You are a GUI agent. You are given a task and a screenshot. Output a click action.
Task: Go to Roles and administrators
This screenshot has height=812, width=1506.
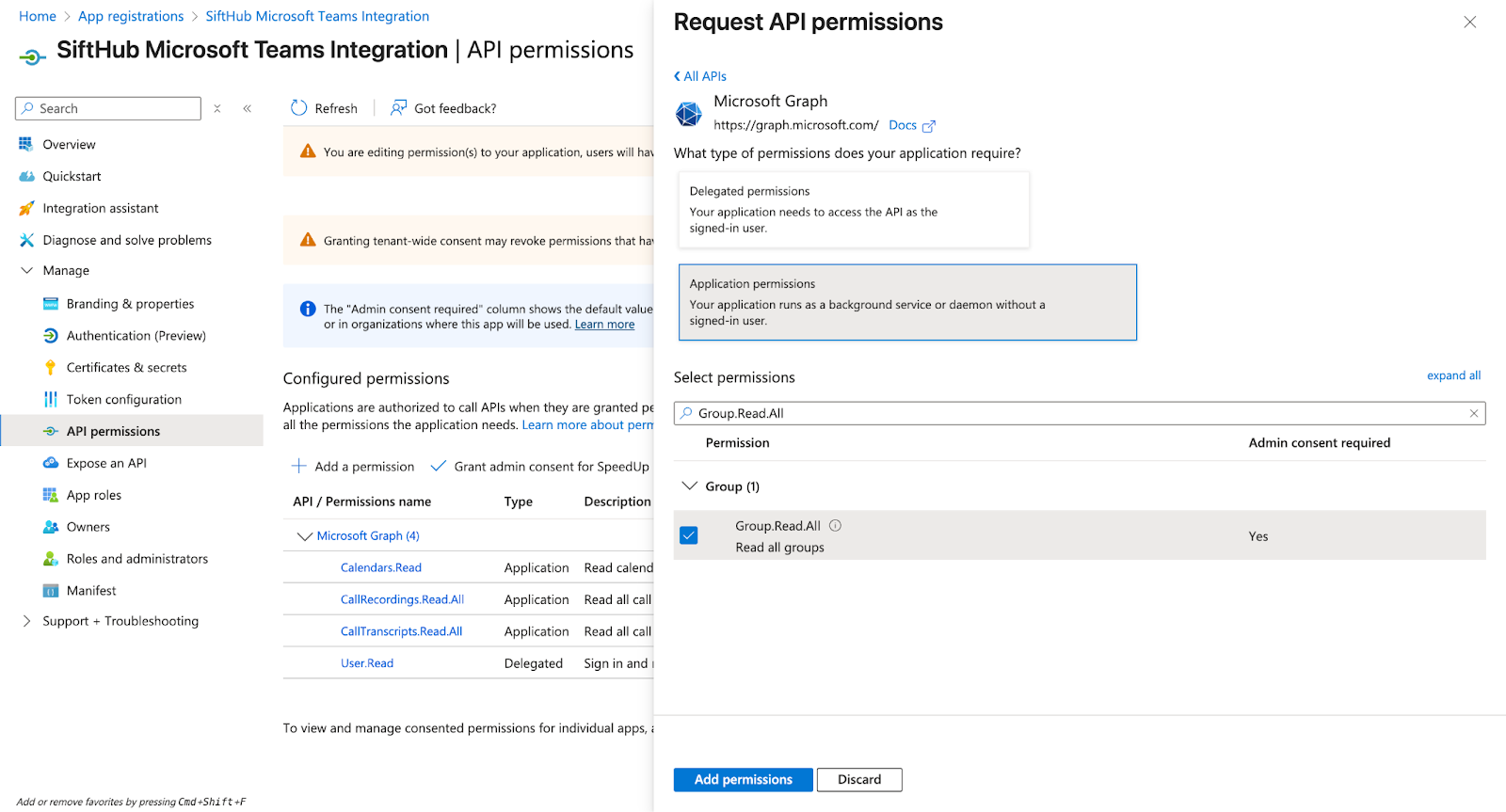[x=136, y=559]
